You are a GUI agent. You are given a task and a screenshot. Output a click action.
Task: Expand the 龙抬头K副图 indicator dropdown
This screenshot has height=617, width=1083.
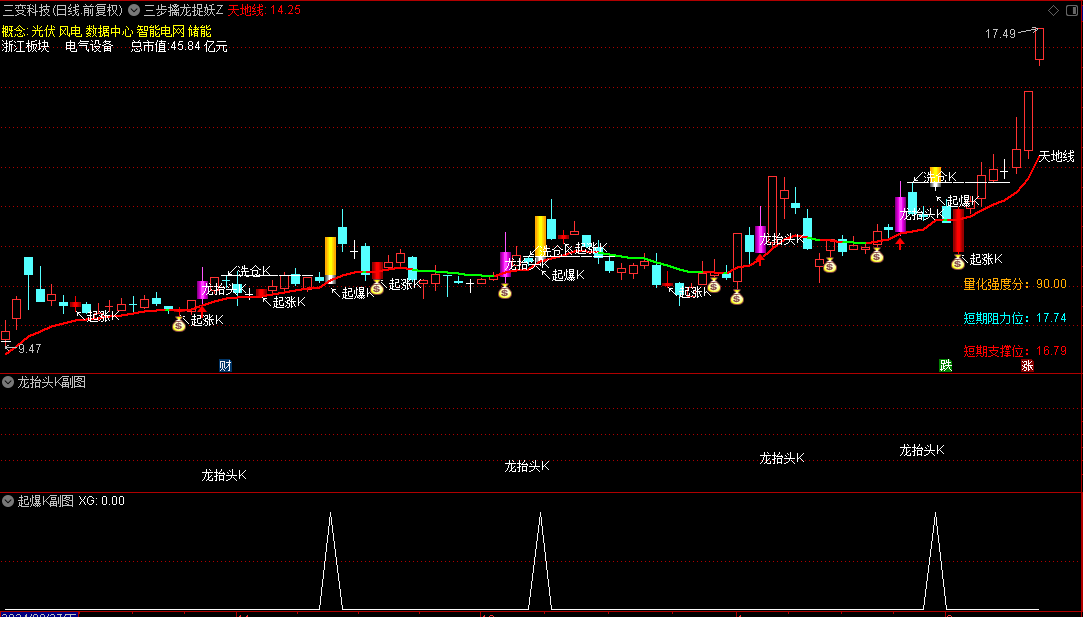[8, 382]
